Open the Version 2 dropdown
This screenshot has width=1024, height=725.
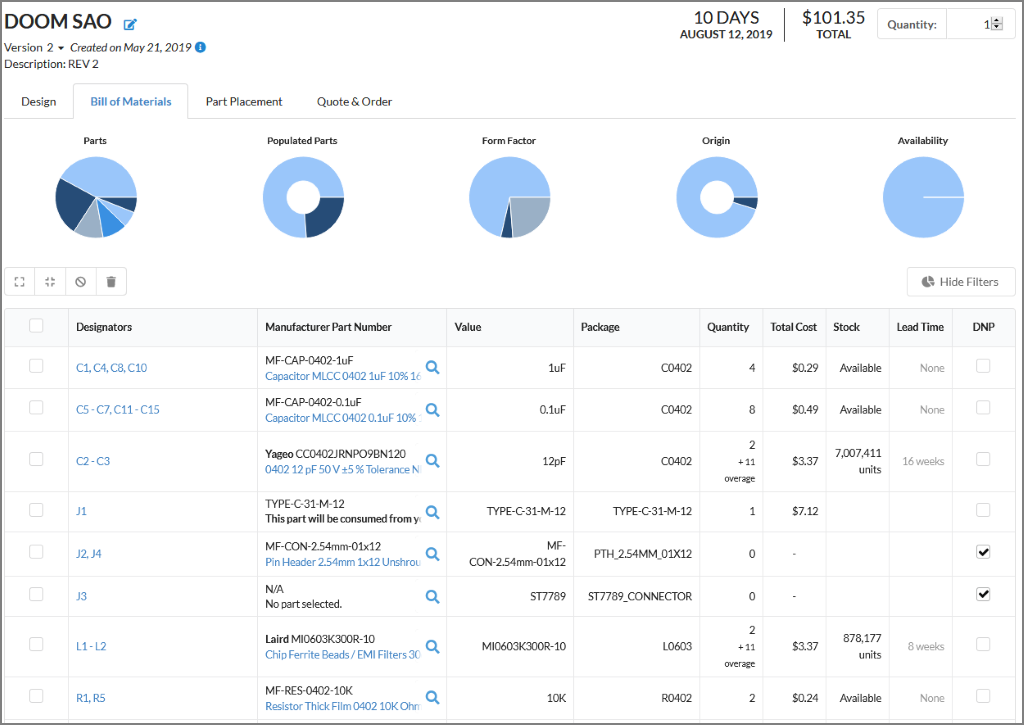tap(61, 48)
